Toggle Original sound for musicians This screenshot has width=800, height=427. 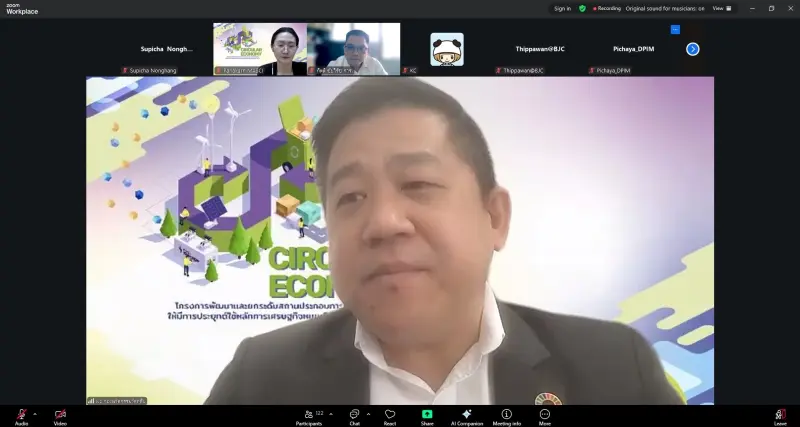point(665,9)
